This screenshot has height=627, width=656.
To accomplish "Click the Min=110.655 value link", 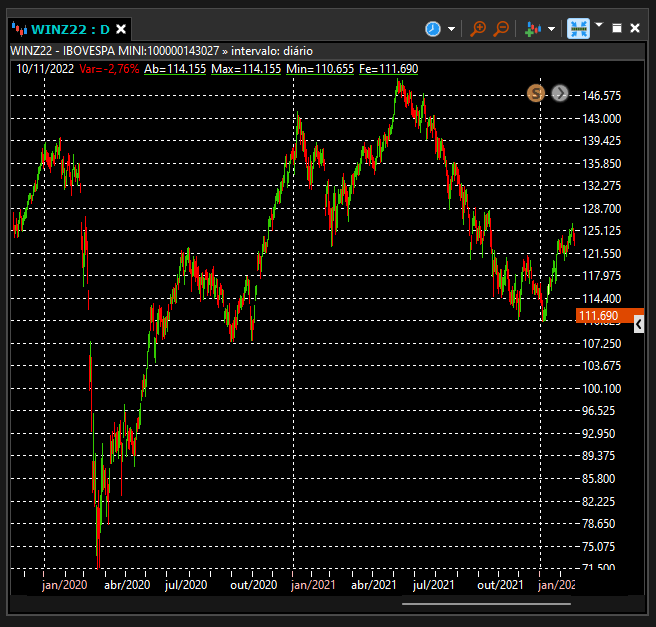I will click(320, 69).
